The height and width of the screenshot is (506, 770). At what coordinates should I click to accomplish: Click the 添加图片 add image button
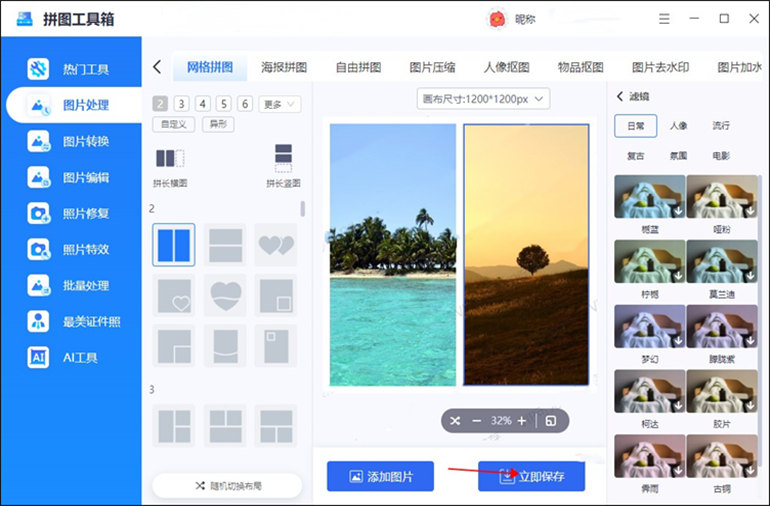[380, 476]
